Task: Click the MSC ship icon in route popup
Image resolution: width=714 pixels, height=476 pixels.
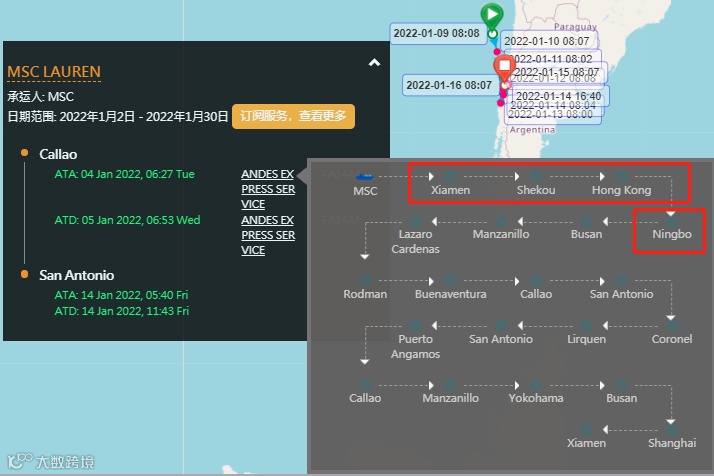Action: tap(365, 177)
